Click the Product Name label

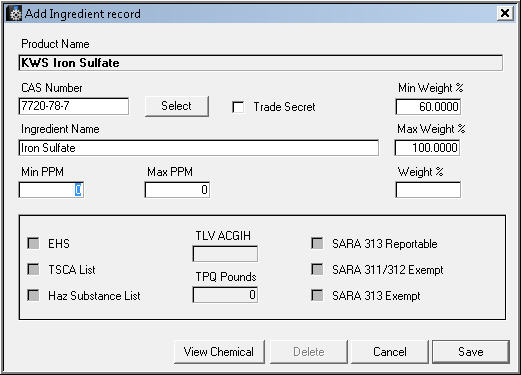pyautogui.click(x=55, y=44)
